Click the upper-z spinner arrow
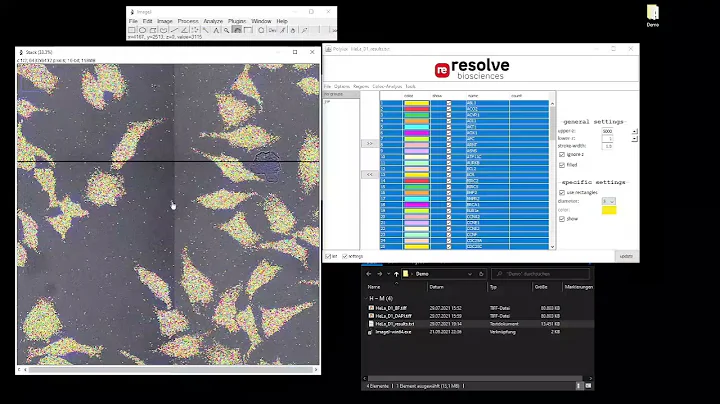This screenshot has height=404, width=720. point(635,131)
